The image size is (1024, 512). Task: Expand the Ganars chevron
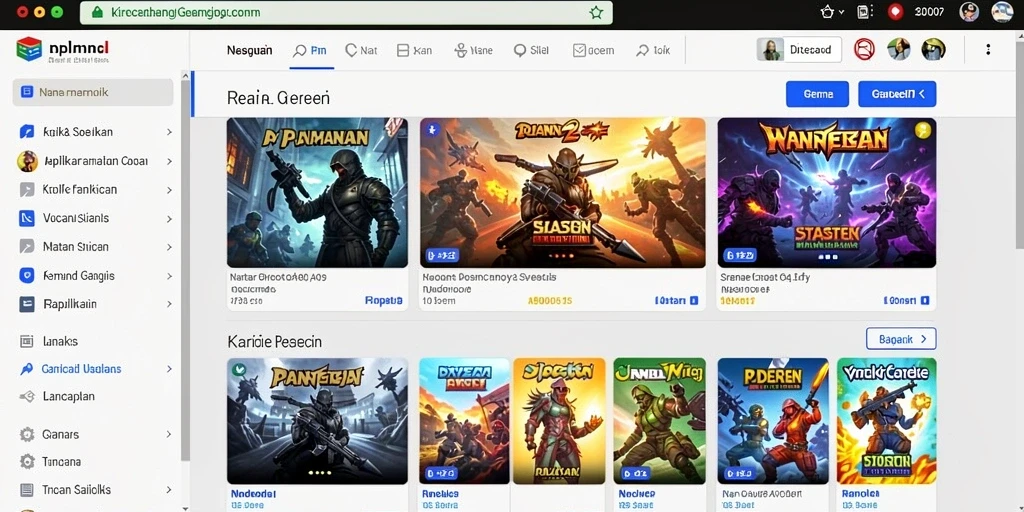click(x=169, y=434)
